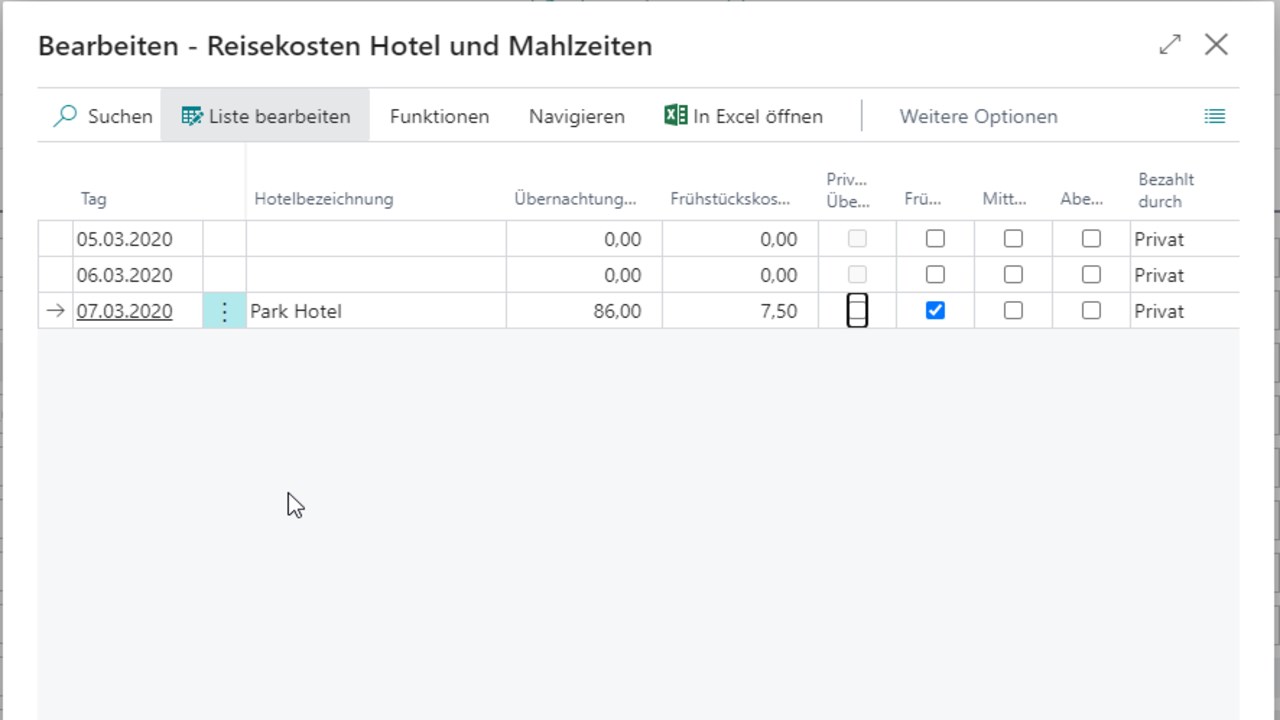1280x720 pixels.
Task: Click the Excel icon in the toolbar
Action: point(676,116)
